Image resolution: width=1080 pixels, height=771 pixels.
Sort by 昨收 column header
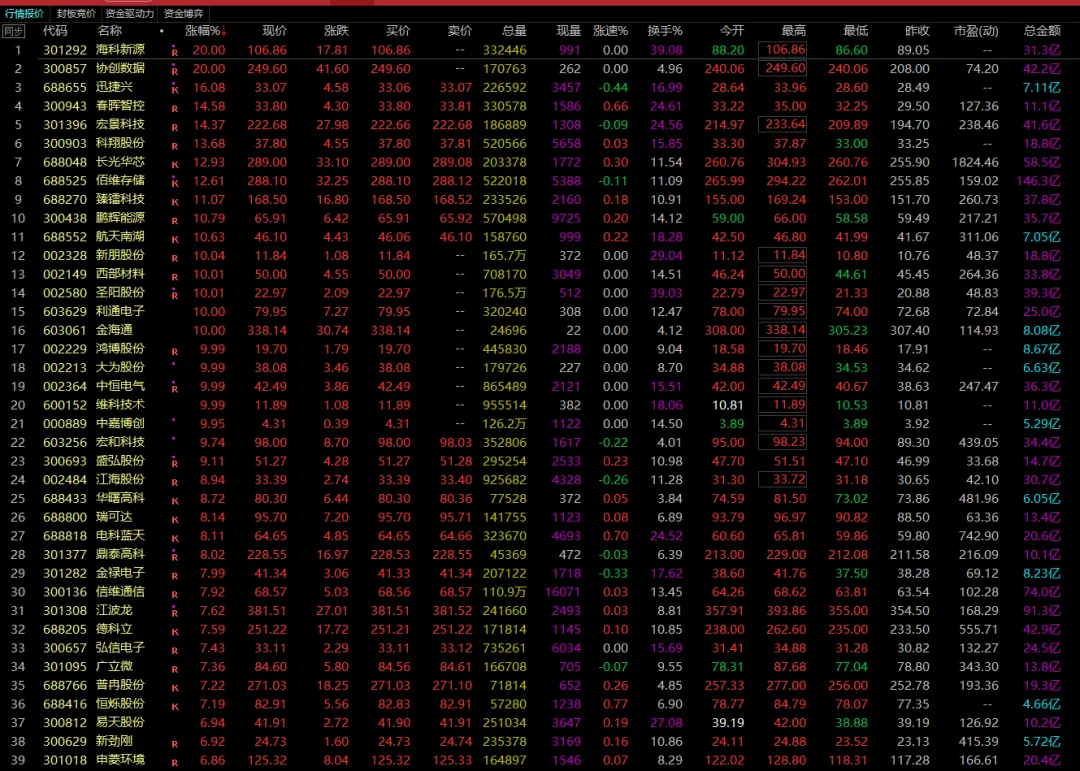click(917, 31)
